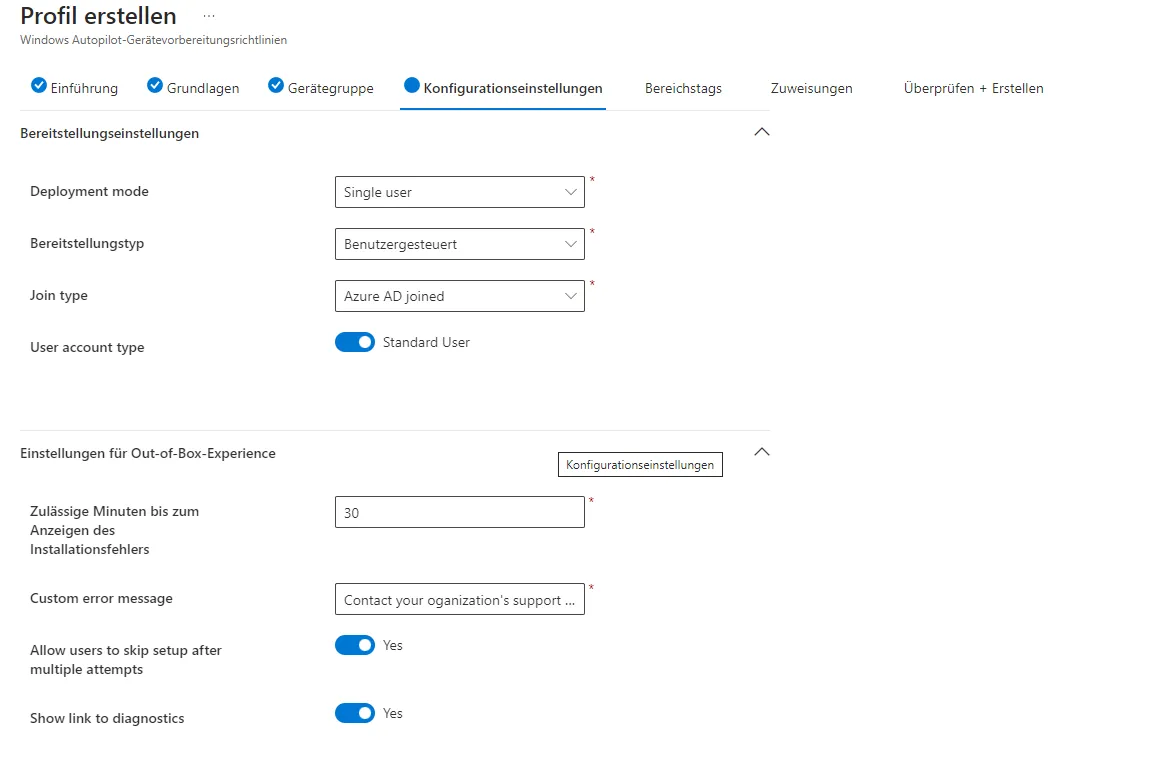
Task: Open the Überprüfen + Erstellen tab
Action: point(973,89)
